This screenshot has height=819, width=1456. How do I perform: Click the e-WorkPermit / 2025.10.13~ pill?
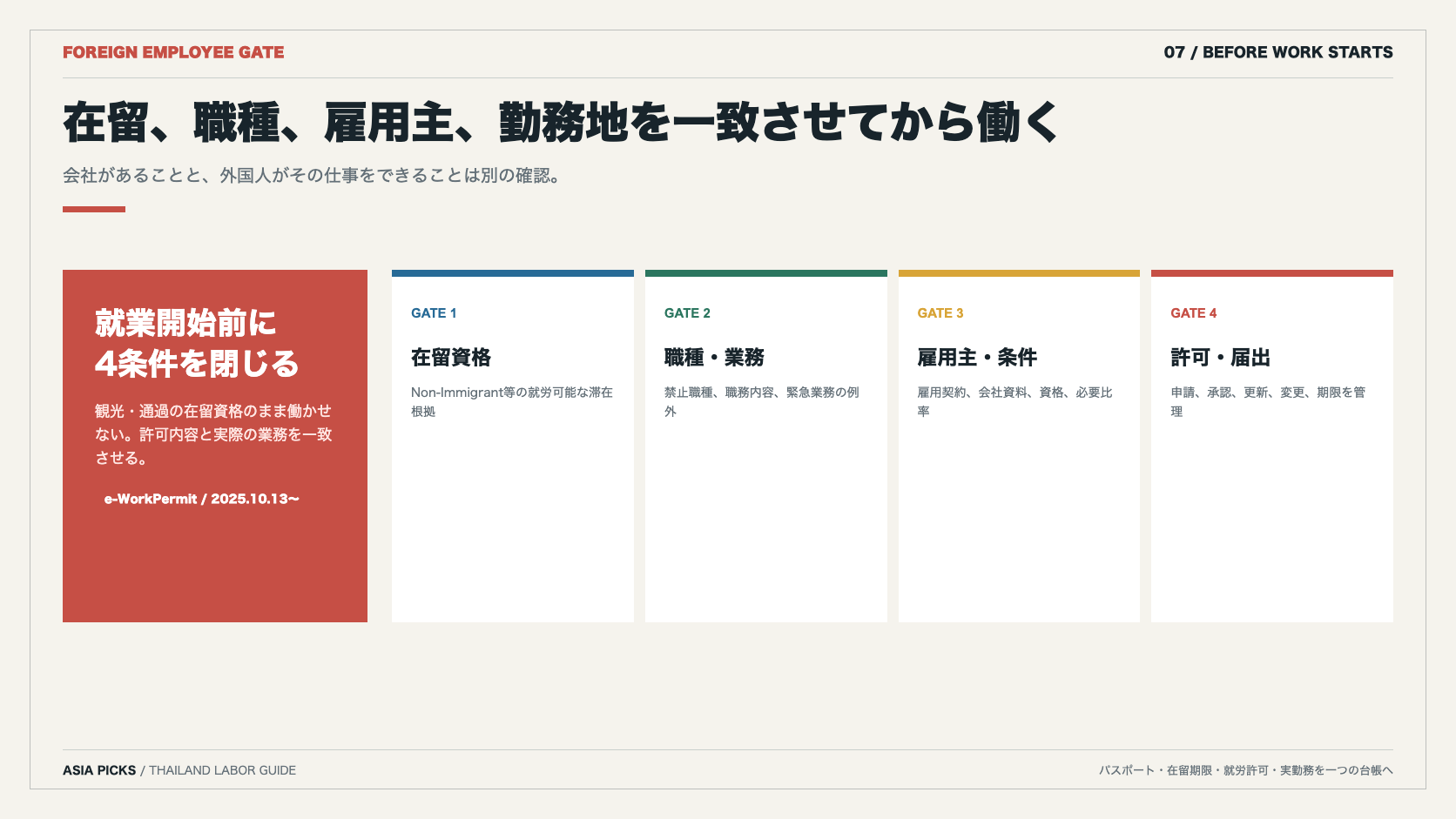coord(202,499)
